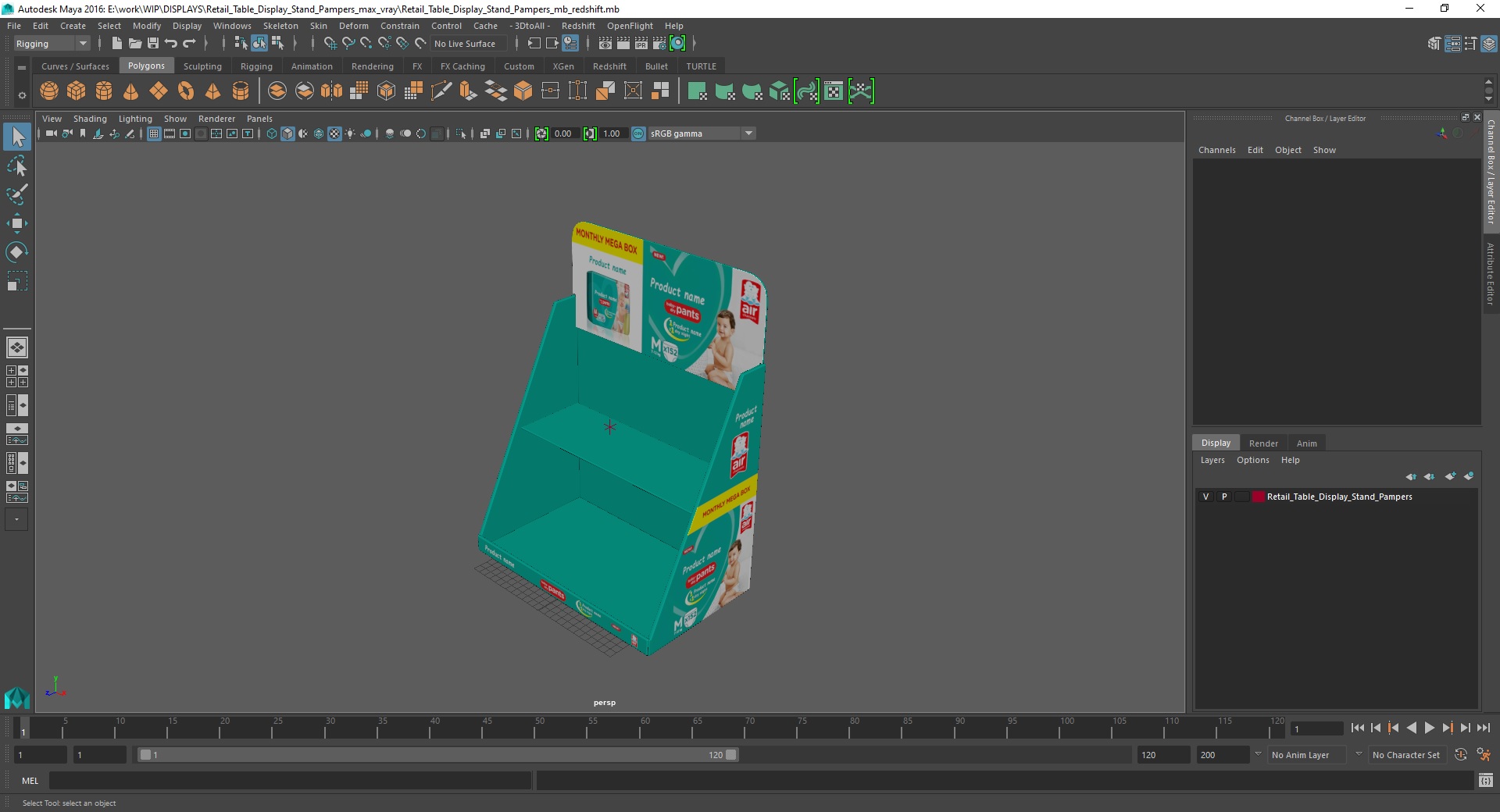Viewport: 1500px width, 812px height.
Task: Click the red layer color swatch
Action: [x=1258, y=497]
